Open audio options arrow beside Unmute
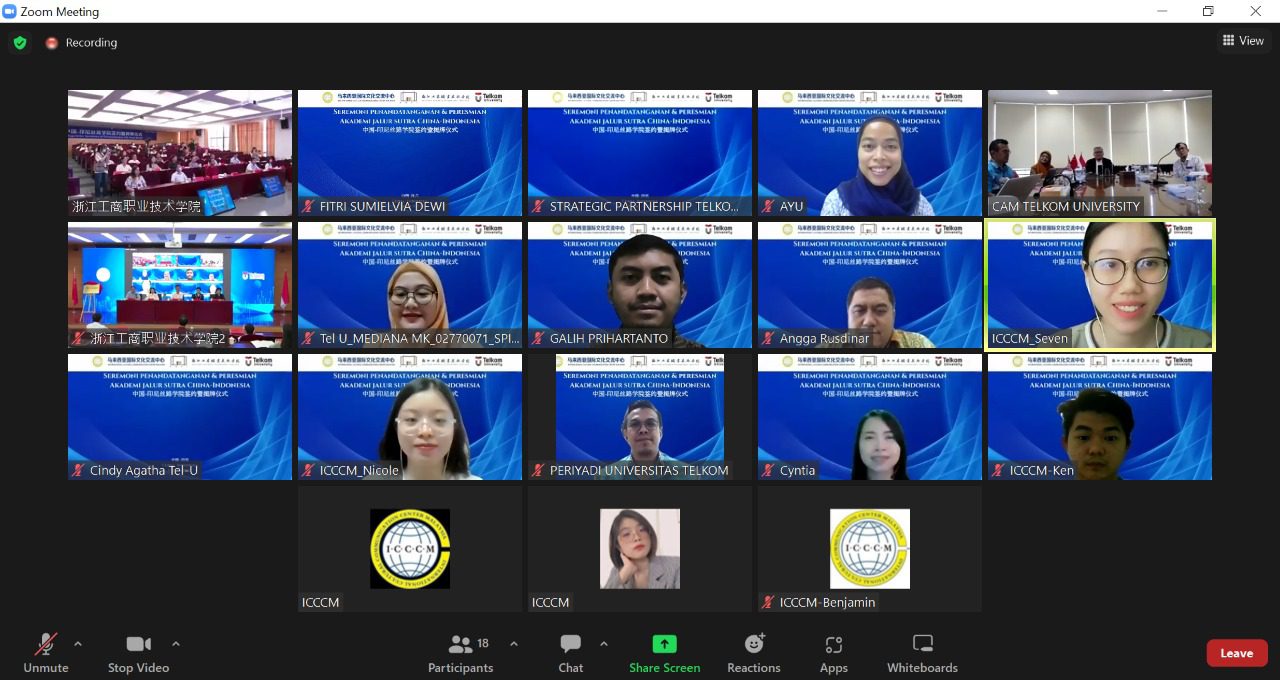Screen dimensions: 1280x680 pos(78,644)
